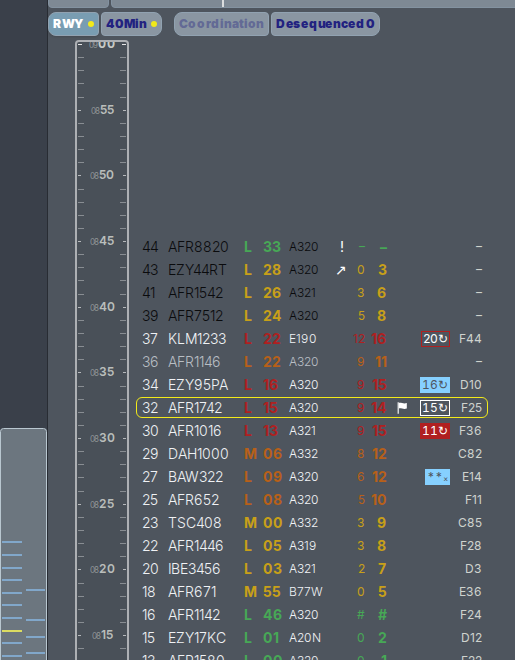Click the blue asterisk badge on BAW322 row
This screenshot has height=660, width=515.
point(438,477)
